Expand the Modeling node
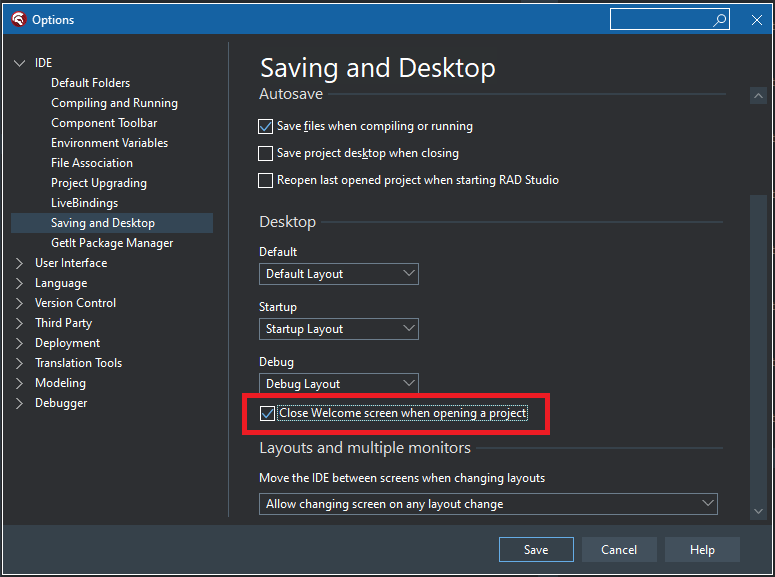The height and width of the screenshot is (577, 775). [x=19, y=383]
